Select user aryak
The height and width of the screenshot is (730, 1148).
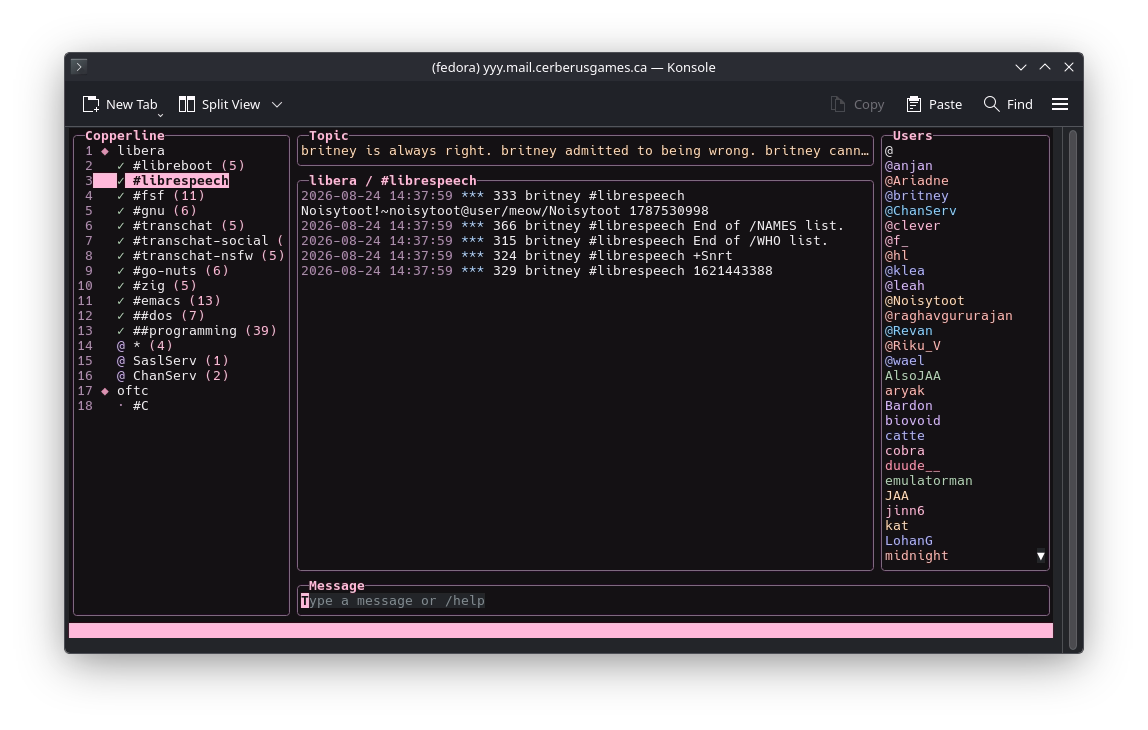tap(904, 391)
